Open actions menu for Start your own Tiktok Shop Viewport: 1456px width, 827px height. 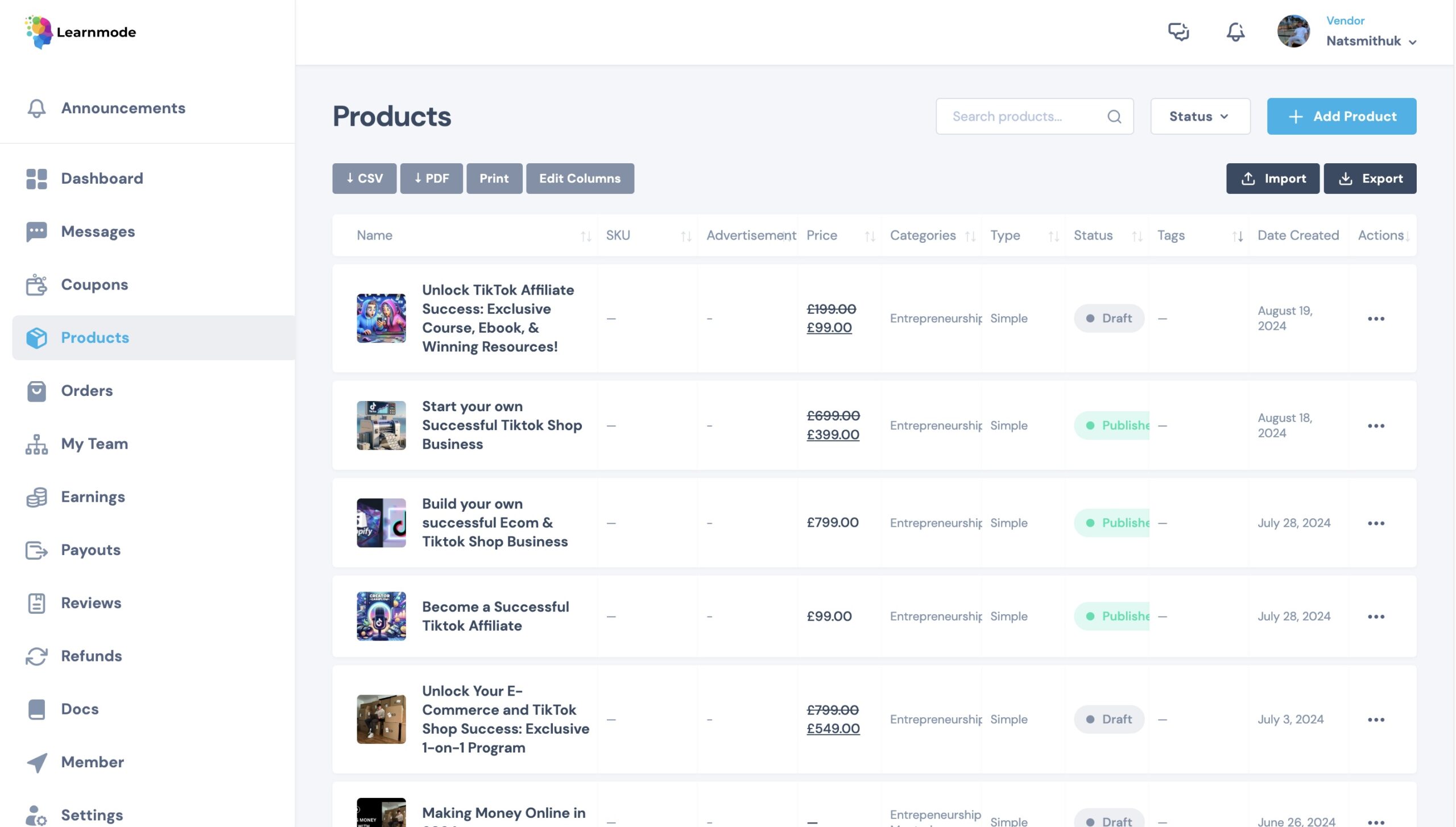click(1376, 426)
